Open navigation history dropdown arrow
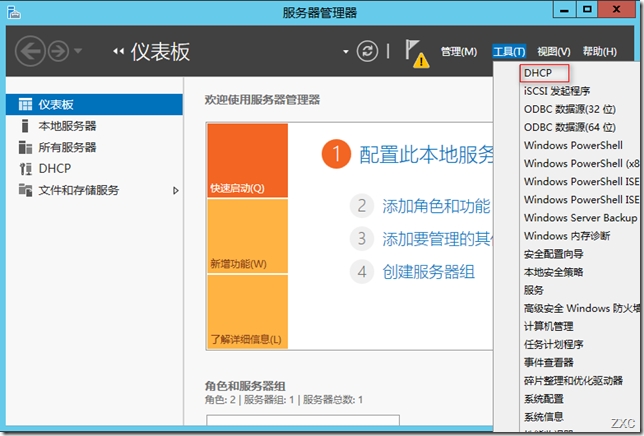The width and height of the screenshot is (644, 436). click(78, 51)
